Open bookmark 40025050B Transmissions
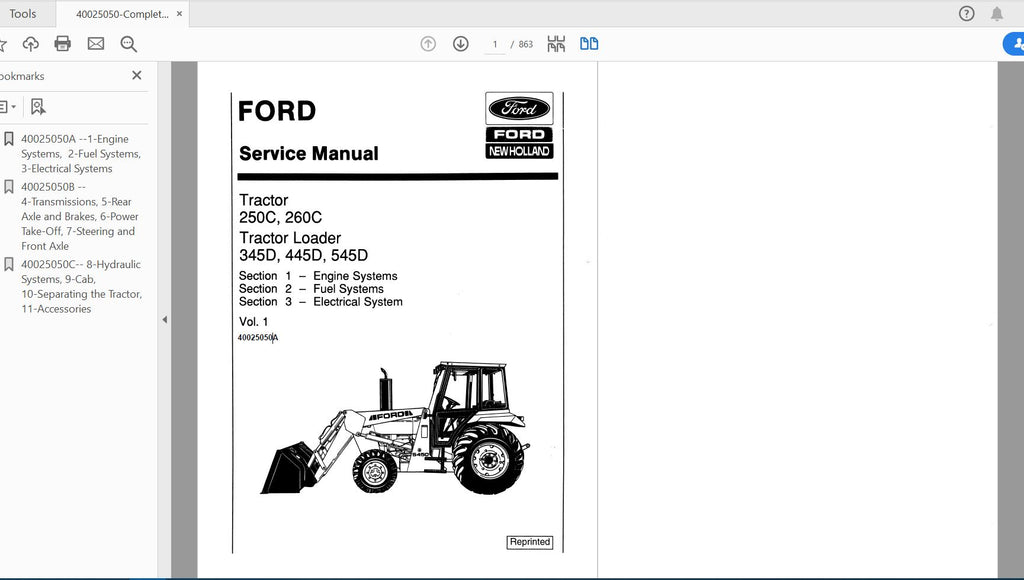This screenshot has width=1024, height=580. pyautogui.click(x=80, y=216)
